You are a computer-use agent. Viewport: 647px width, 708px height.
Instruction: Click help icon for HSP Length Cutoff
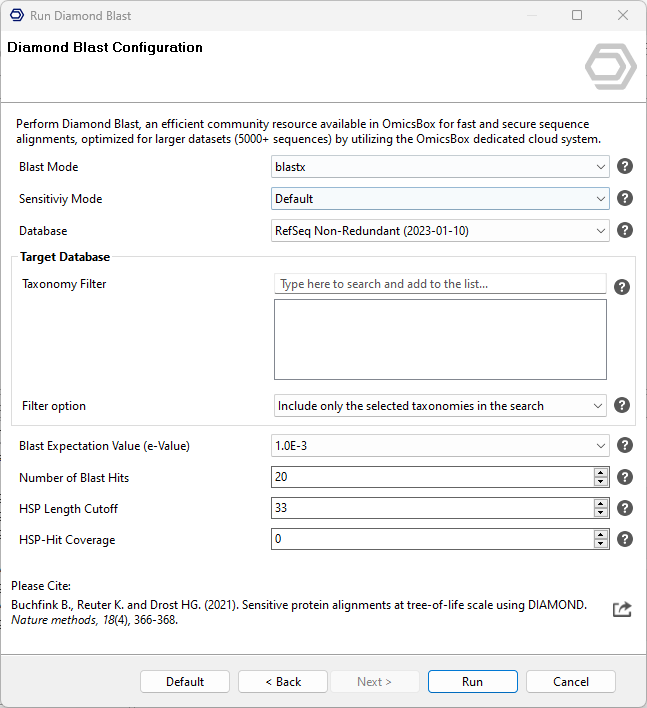[625, 509]
